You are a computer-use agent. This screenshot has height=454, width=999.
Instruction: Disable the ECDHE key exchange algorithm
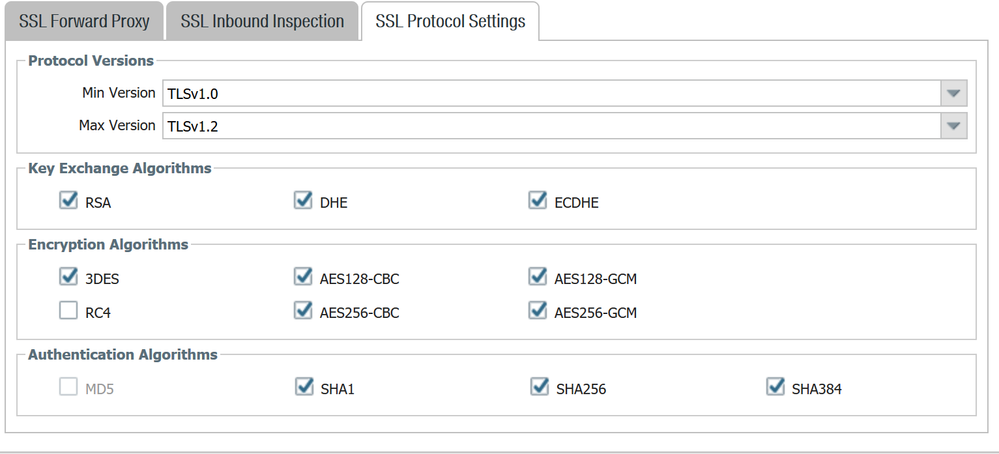[538, 201]
